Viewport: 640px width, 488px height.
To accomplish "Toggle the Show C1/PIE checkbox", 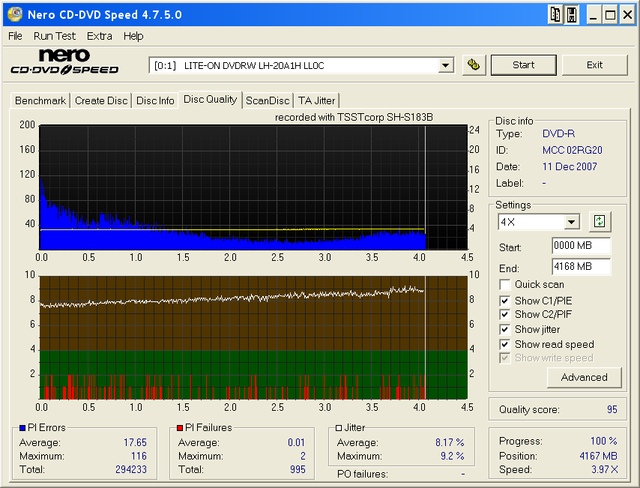I will tap(505, 301).
